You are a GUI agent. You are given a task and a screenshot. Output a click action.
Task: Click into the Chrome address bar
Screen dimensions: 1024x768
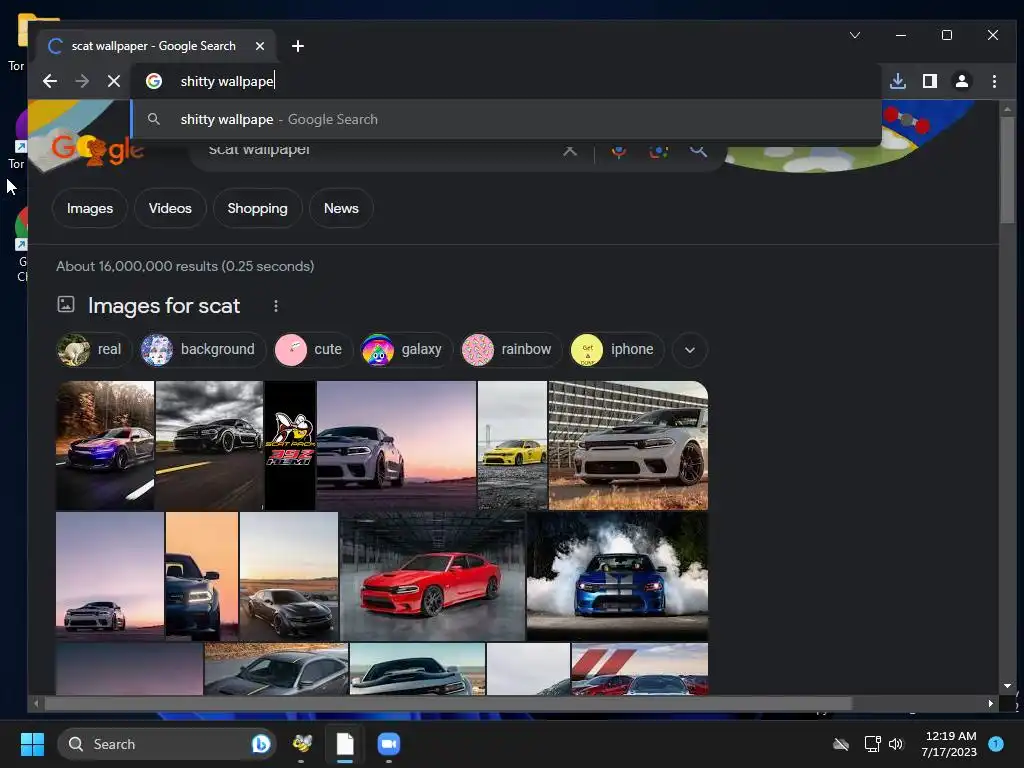tap(506, 81)
